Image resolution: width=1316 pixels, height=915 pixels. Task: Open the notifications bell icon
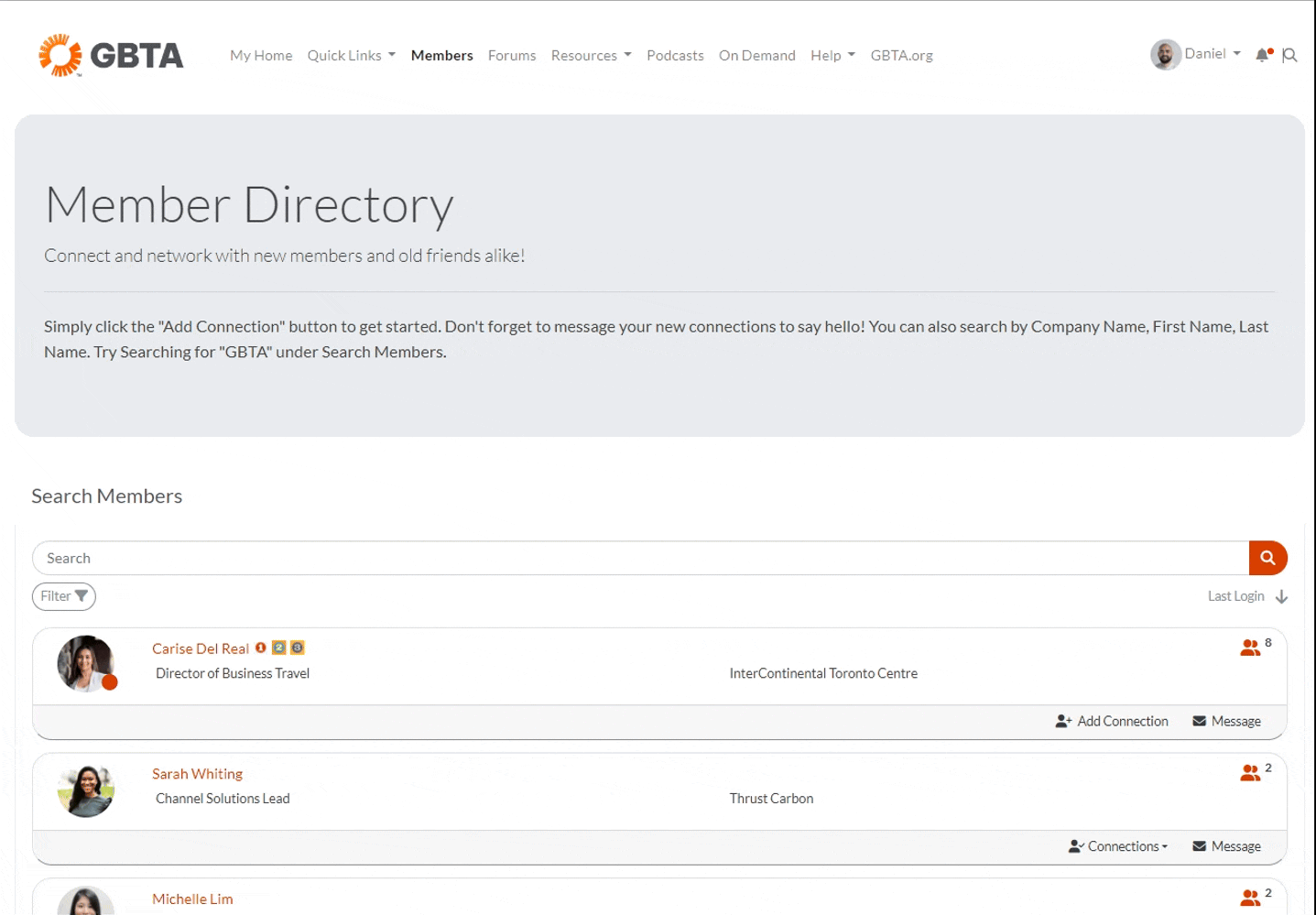click(1262, 54)
